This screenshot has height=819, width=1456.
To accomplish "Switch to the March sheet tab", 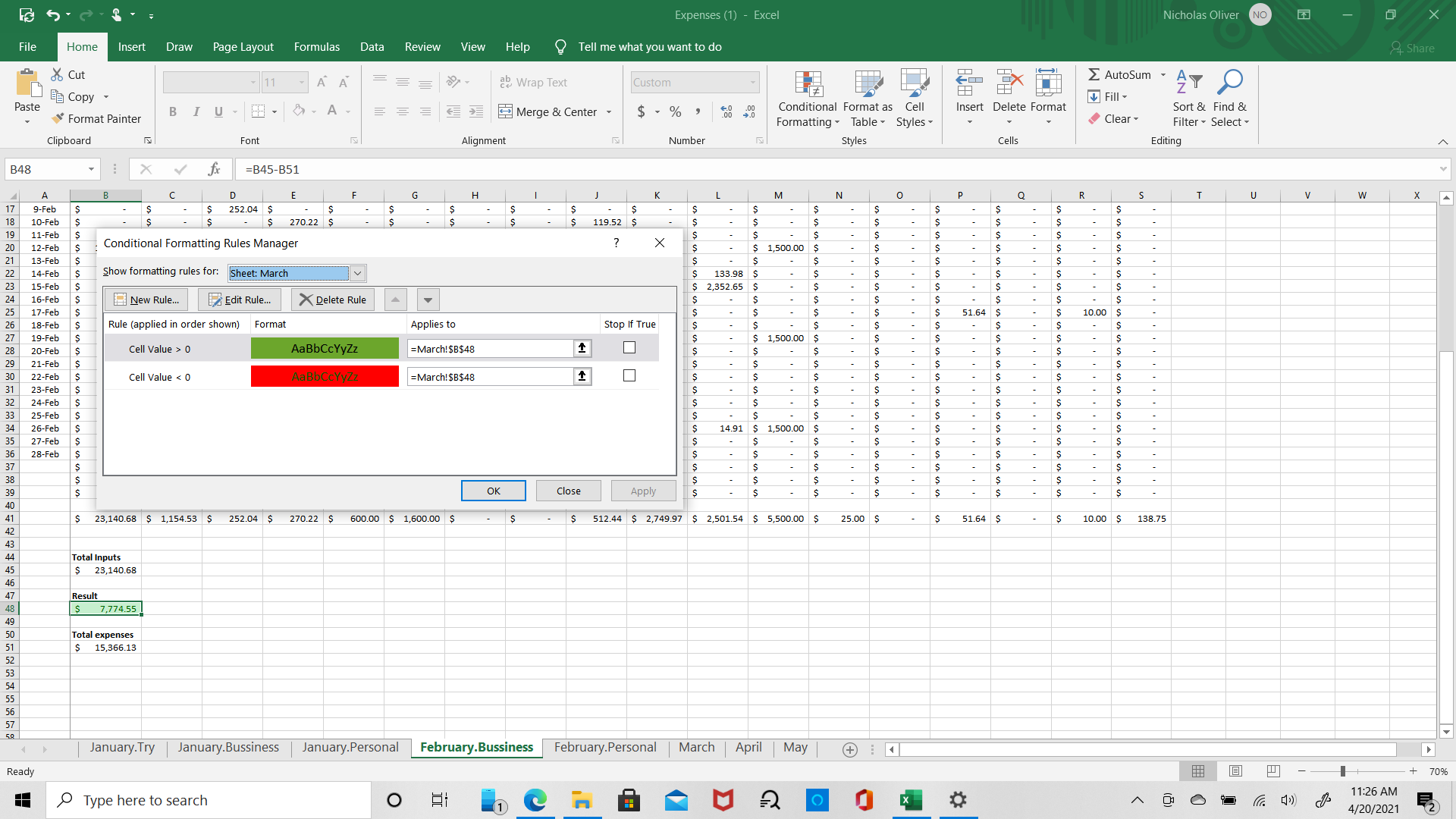I will tap(695, 747).
